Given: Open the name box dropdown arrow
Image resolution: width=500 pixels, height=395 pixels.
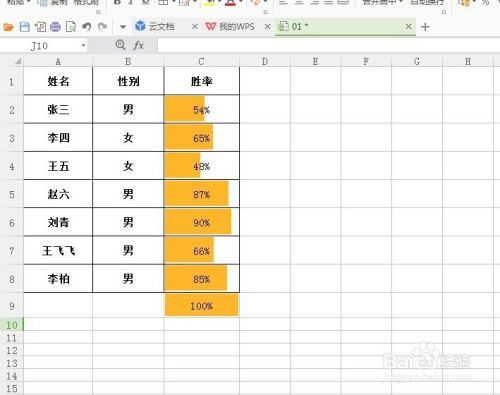Looking at the screenshot, I should click(83, 45).
